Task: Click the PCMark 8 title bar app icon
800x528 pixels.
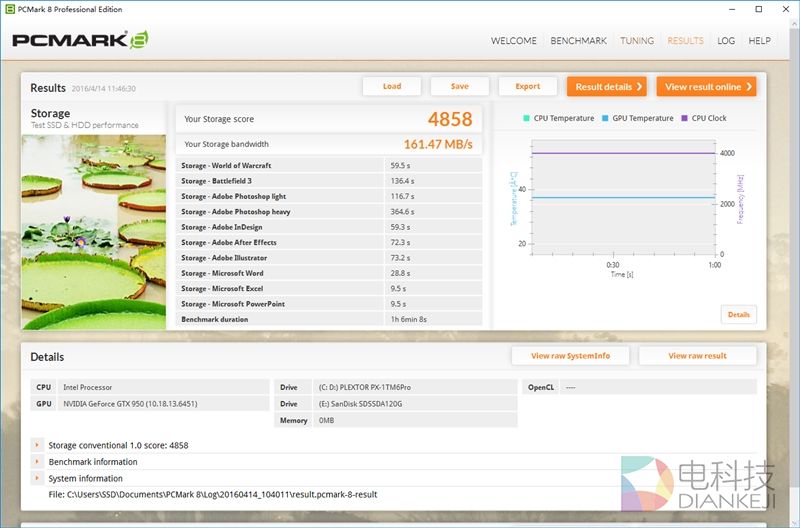Action: point(9,9)
